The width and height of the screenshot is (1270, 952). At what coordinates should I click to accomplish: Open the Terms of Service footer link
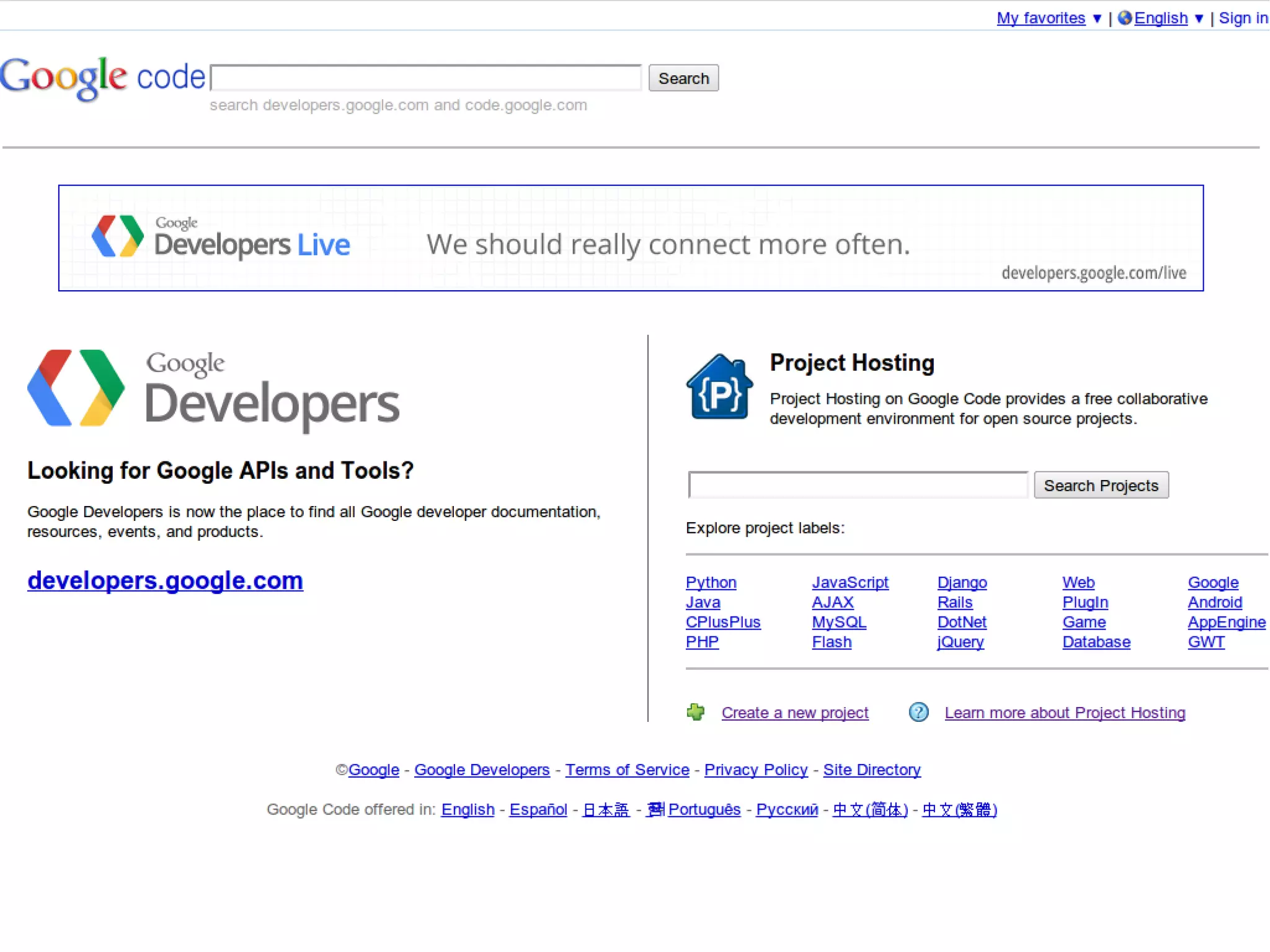(x=627, y=770)
